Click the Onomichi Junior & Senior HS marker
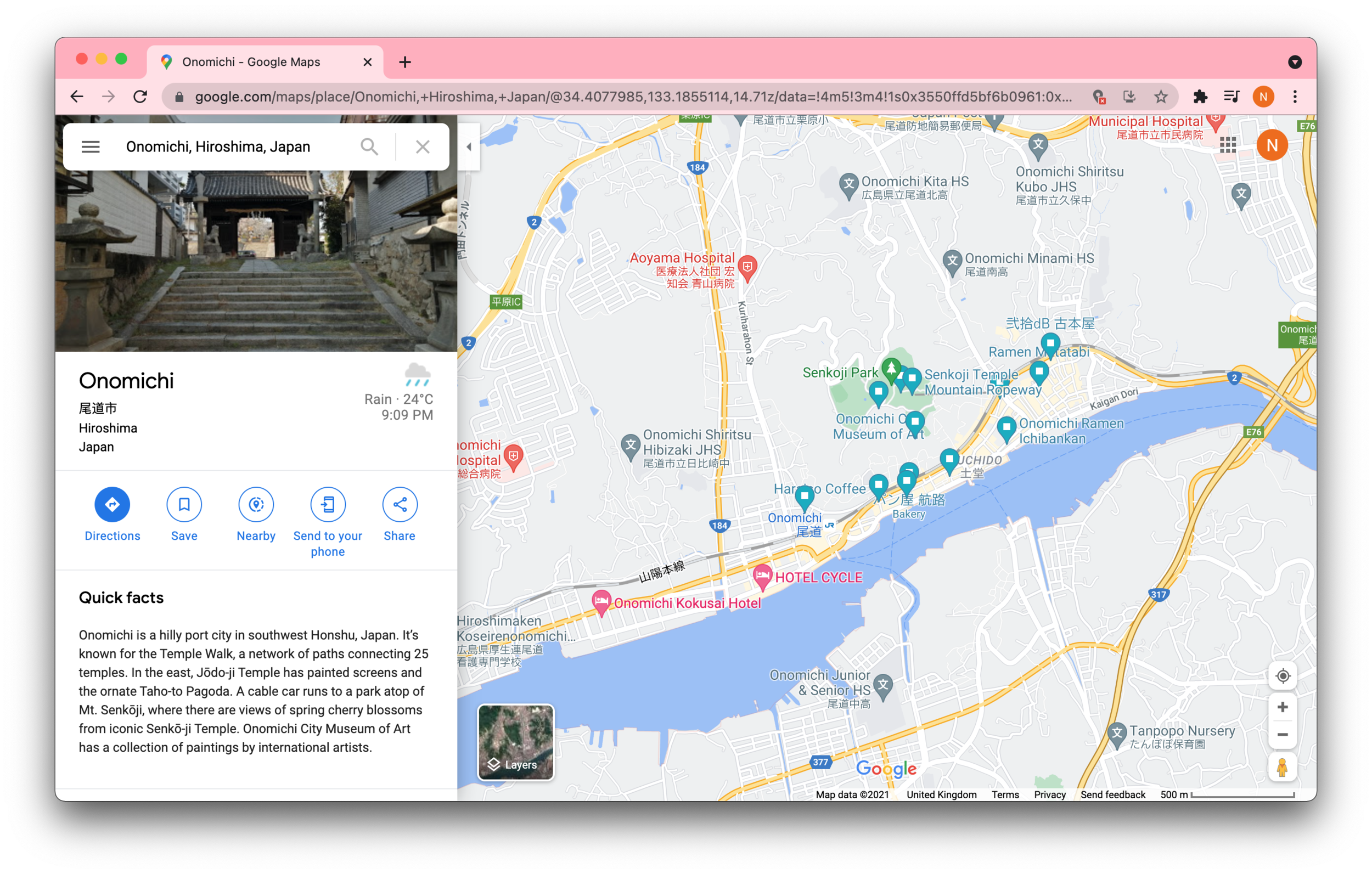The image size is (1372, 874). [883, 687]
